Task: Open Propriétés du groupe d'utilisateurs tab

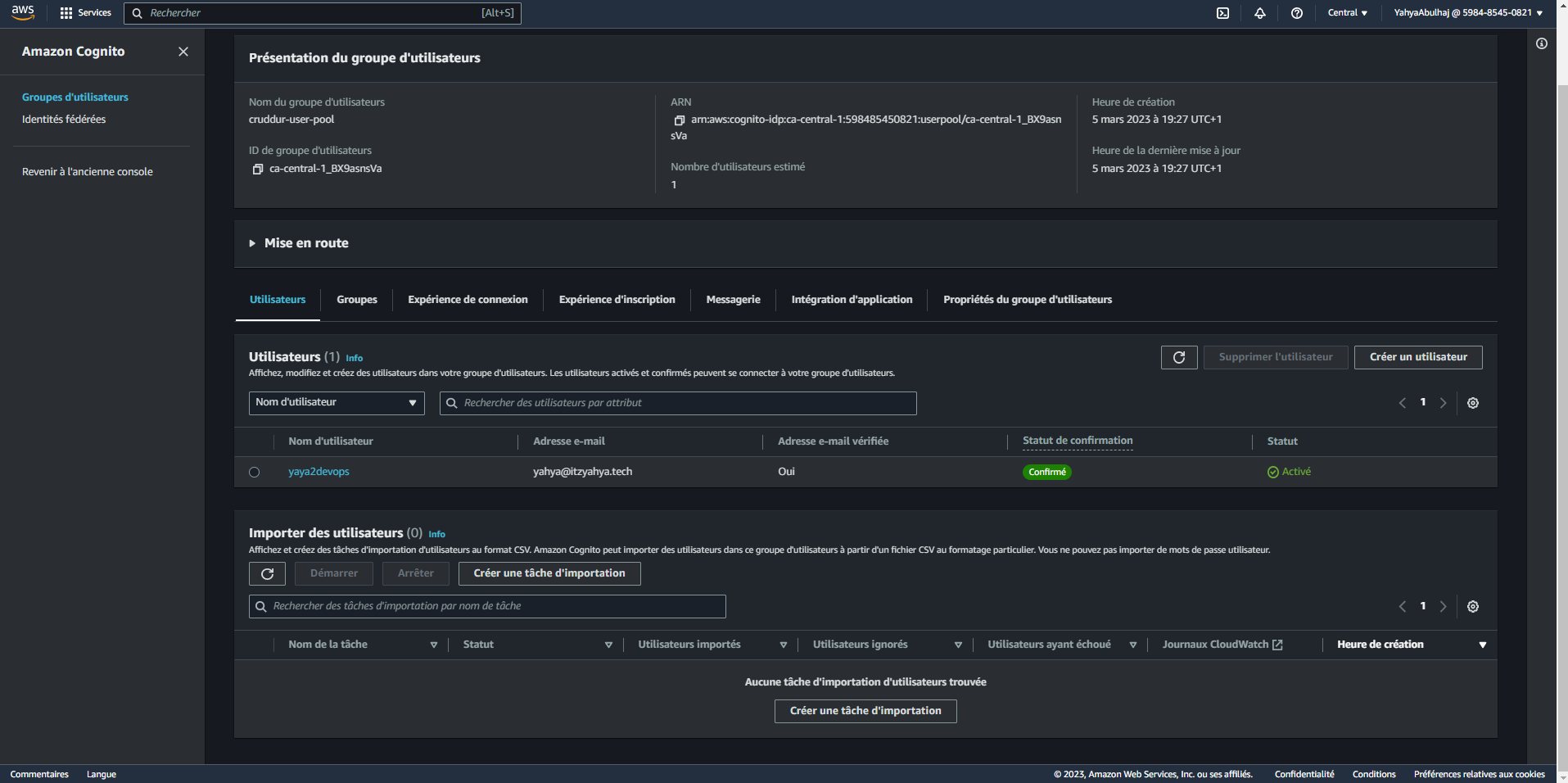Action: pos(1028,300)
